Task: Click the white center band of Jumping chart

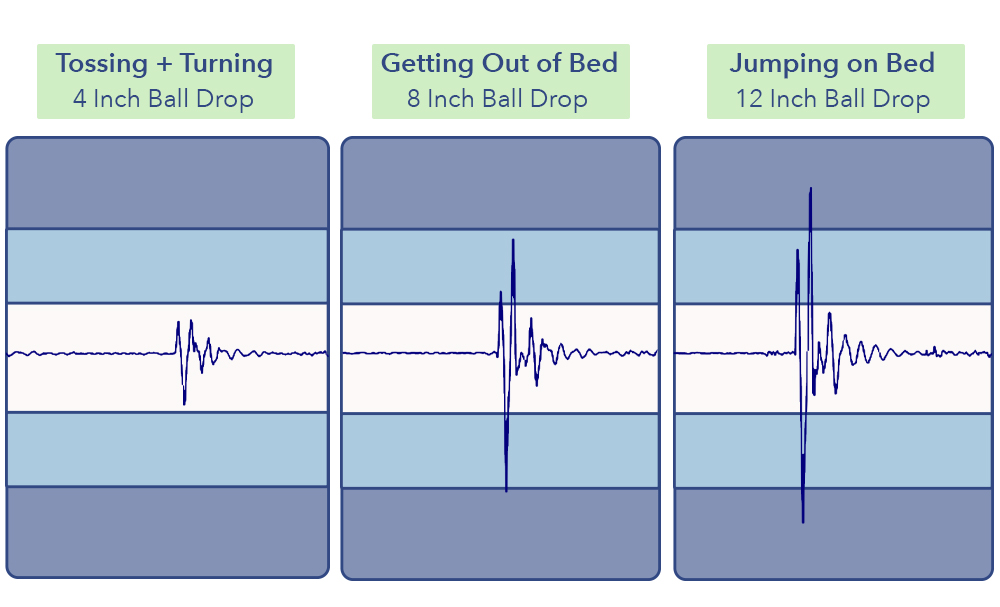Action: tap(834, 359)
